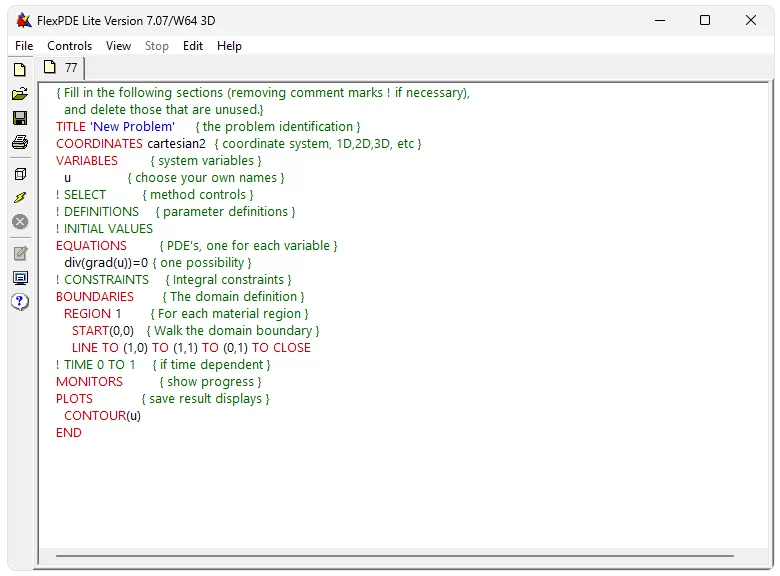Close the FlexPDE window

(751, 20)
